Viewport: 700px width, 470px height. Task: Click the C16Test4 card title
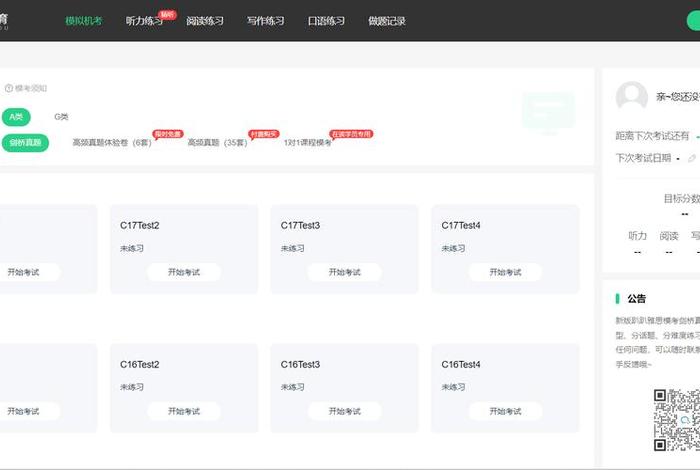click(461, 365)
